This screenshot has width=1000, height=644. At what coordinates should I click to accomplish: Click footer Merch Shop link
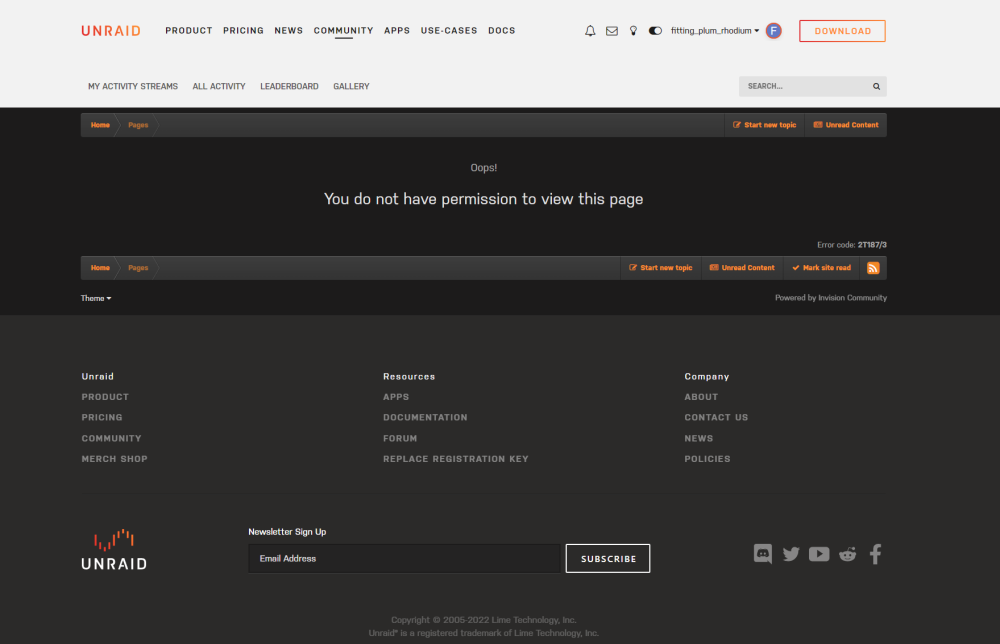coord(114,458)
